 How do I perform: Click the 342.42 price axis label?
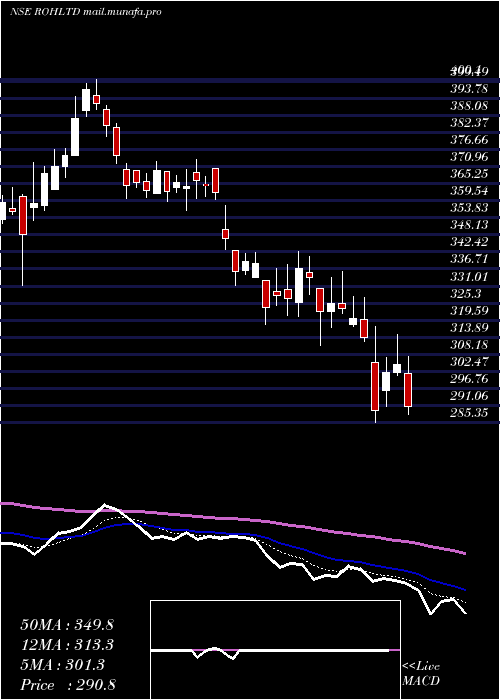pyautogui.click(x=468, y=242)
